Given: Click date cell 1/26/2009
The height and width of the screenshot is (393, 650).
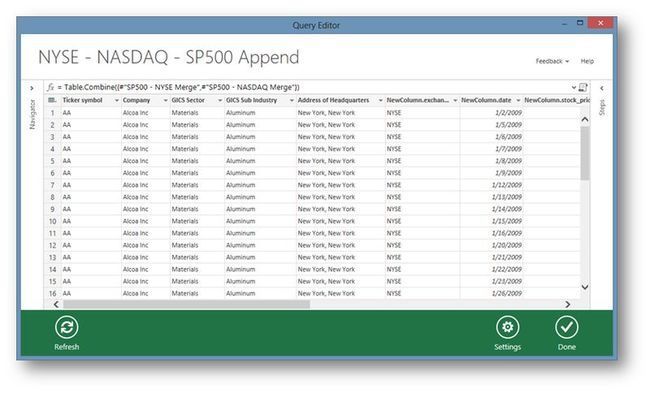Looking at the screenshot, I should pyautogui.click(x=507, y=293).
